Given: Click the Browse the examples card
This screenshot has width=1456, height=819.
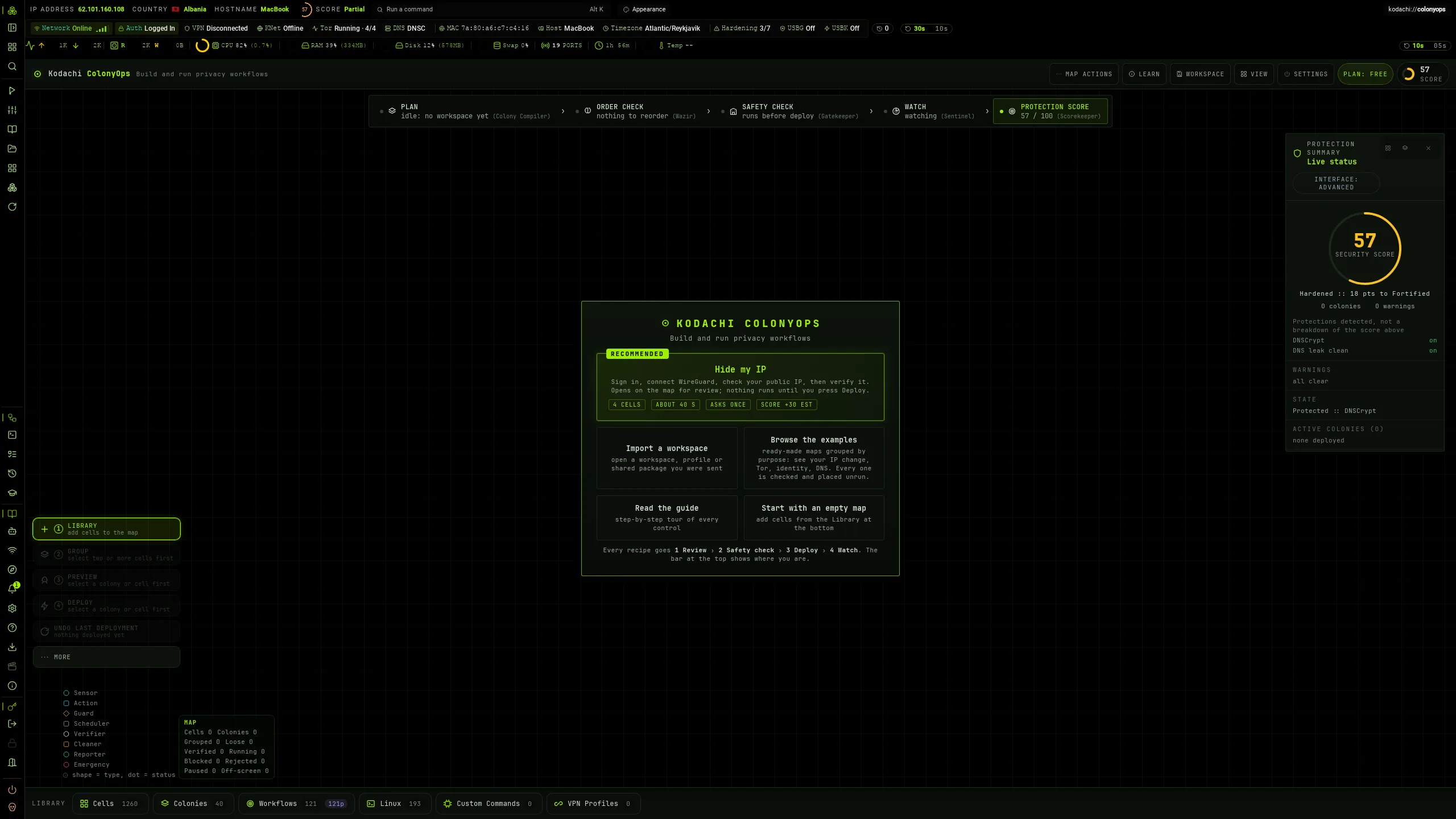Looking at the screenshot, I should point(814,458).
